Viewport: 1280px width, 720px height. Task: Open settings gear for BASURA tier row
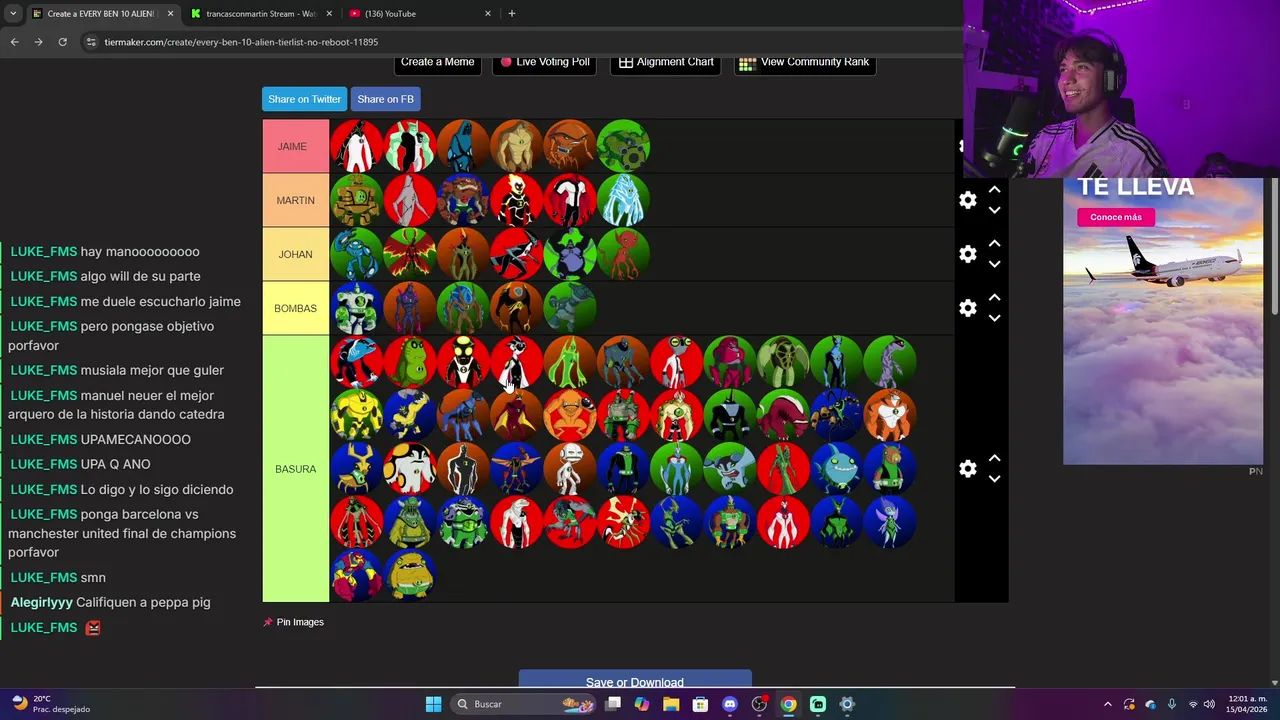968,469
